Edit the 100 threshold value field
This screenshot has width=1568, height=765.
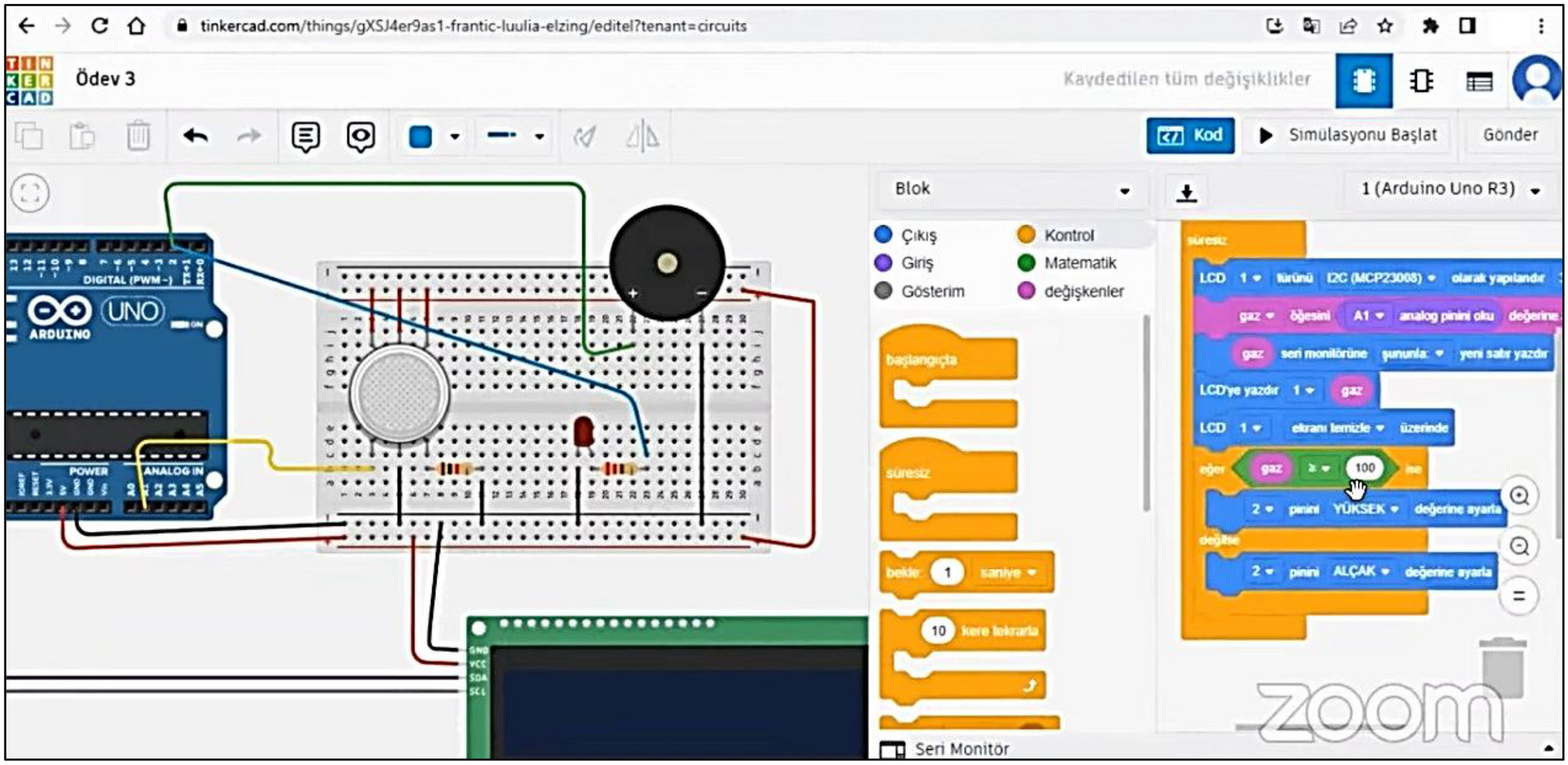point(1365,467)
